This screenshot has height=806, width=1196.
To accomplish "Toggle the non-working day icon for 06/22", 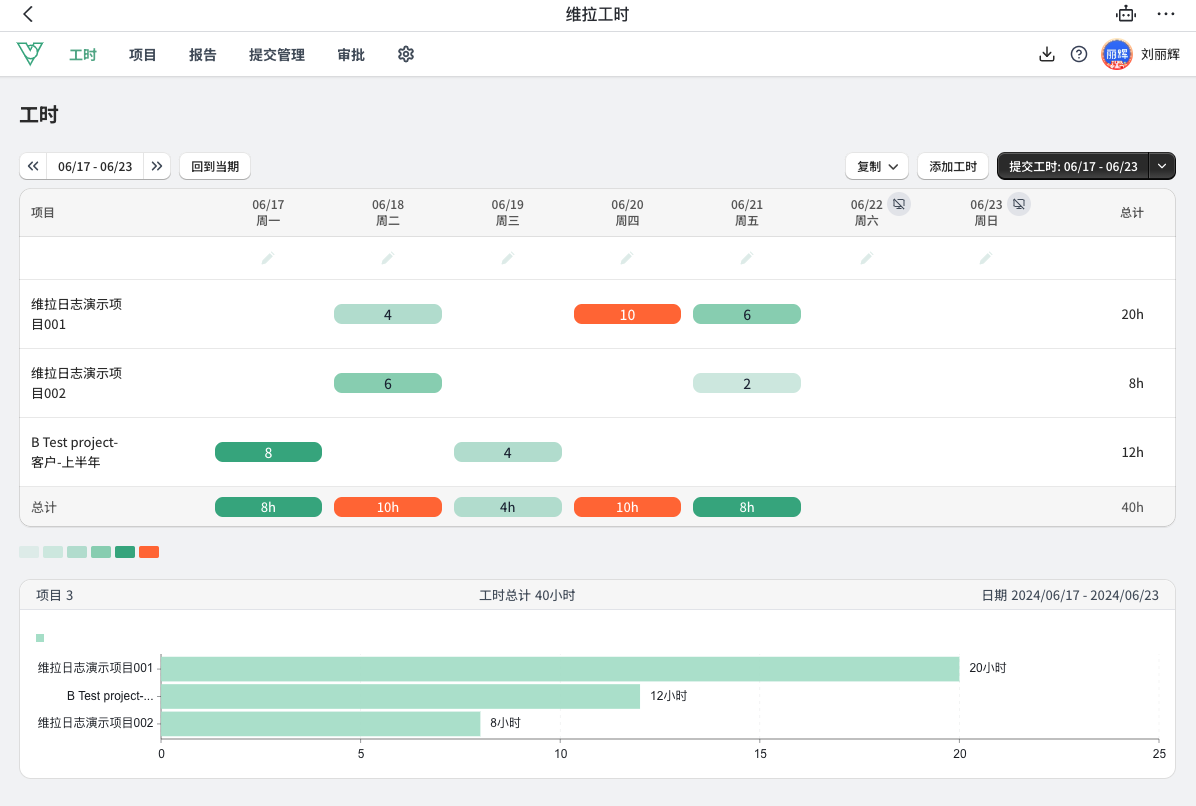I will pyautogui.click(x=899, y=204).
